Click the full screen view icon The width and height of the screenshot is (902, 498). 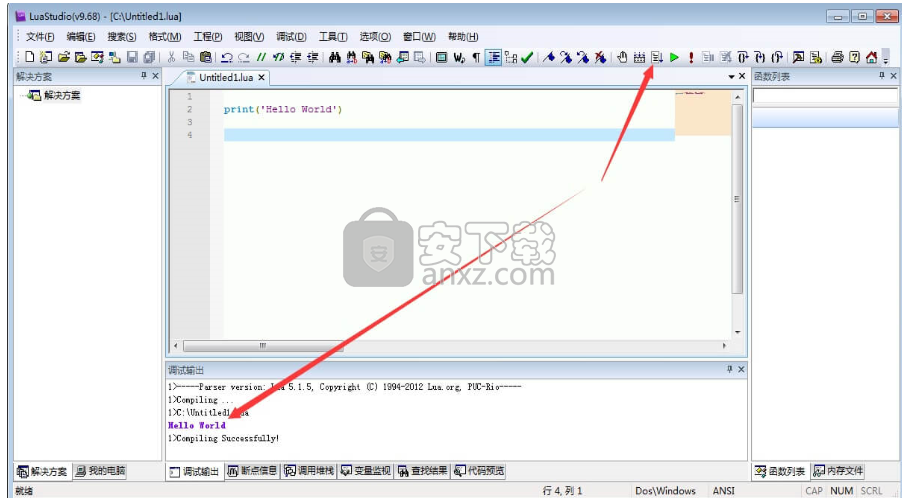pos(442,58)
